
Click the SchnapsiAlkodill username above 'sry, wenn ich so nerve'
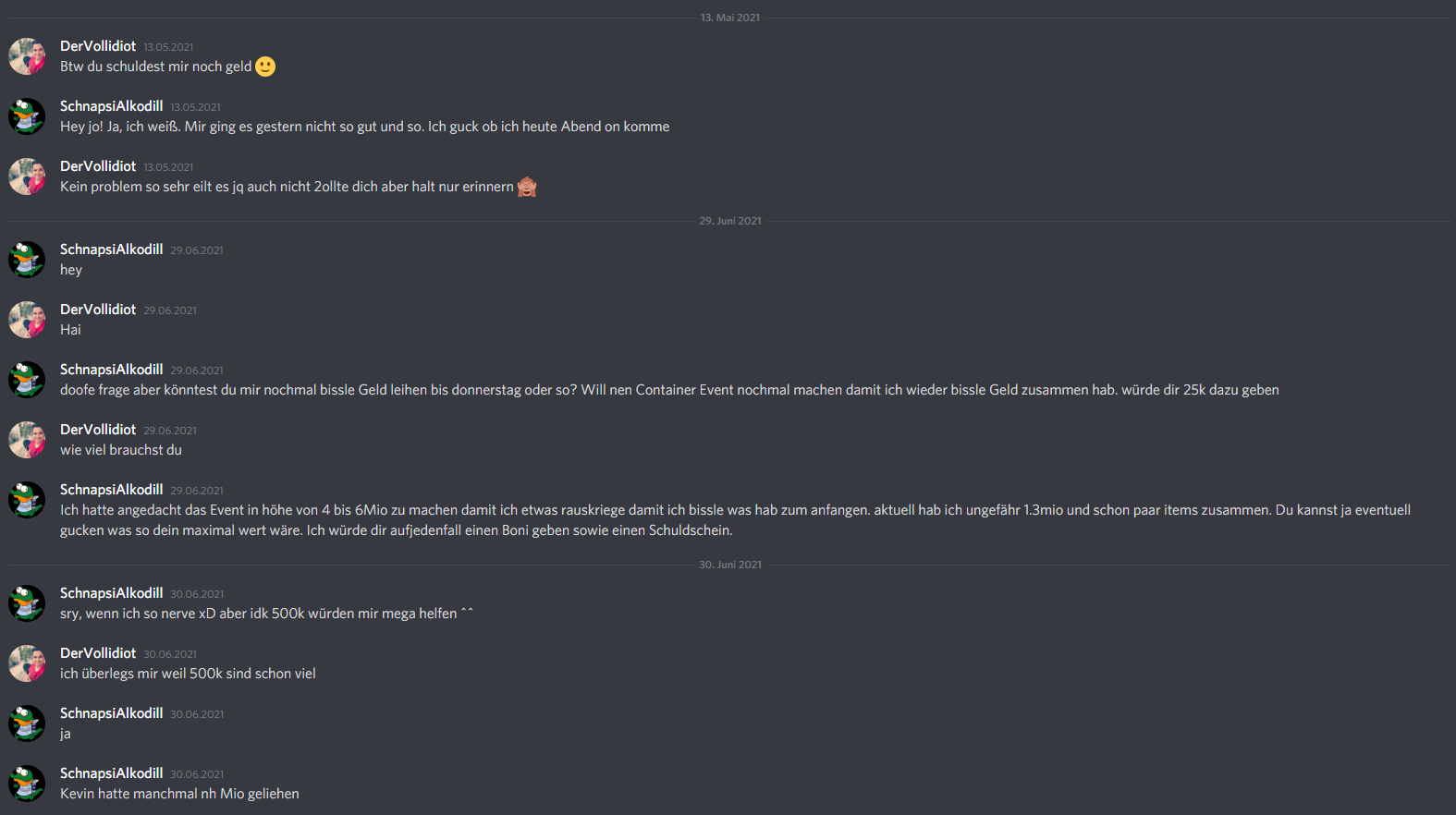(111, 593)
